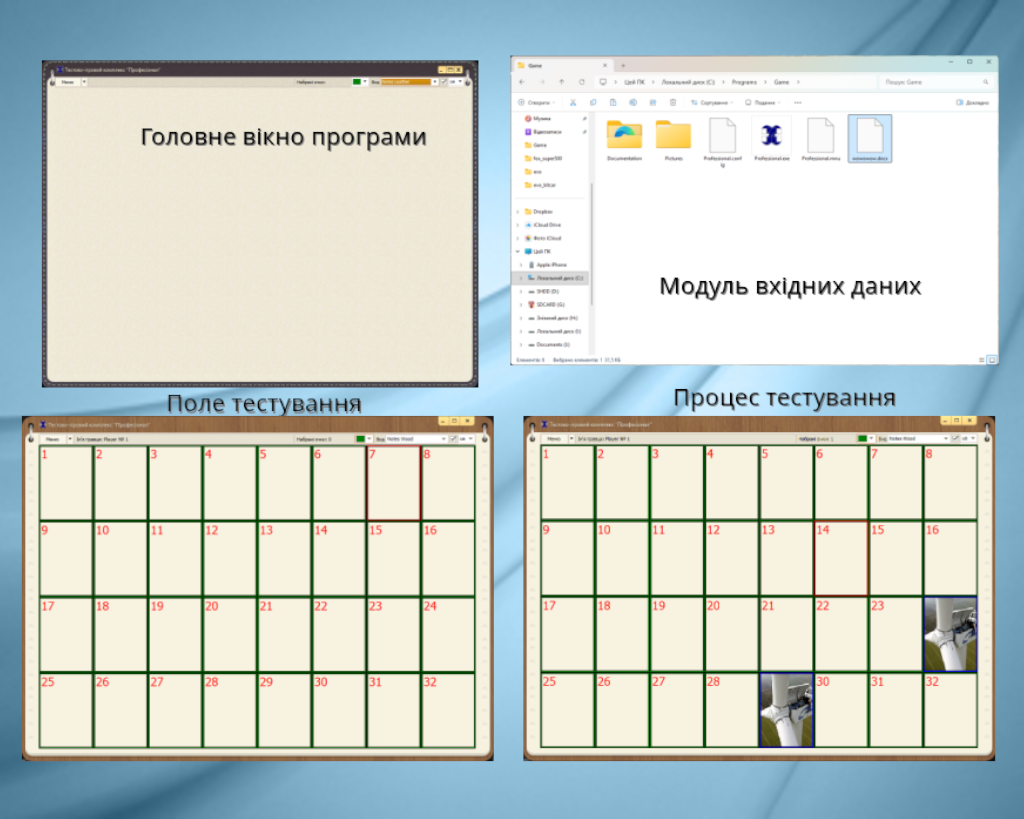The image size is (1024, 819).
Task: Toggle the checkbox in Процес тестування window toolbar
Action: pyautogui.click(x=955, y=438)
